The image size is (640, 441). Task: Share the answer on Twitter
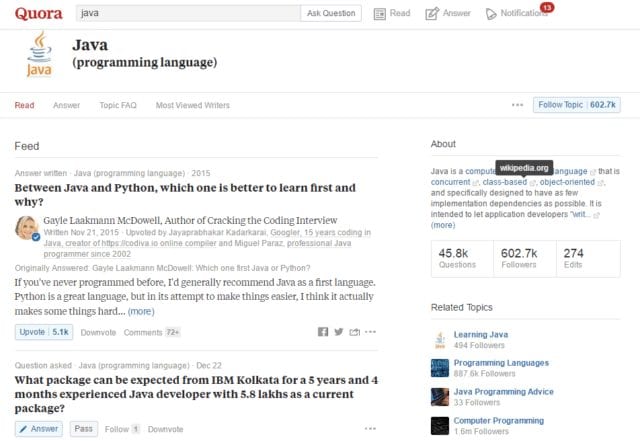339,332
